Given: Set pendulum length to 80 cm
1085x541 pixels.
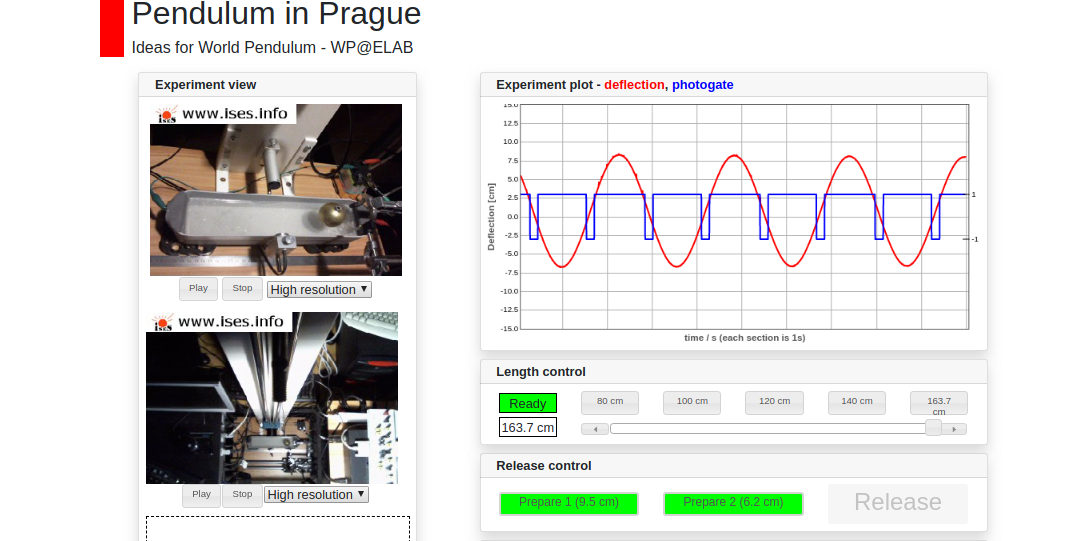Looking at the screenshot, I should (x=610, y=403).
